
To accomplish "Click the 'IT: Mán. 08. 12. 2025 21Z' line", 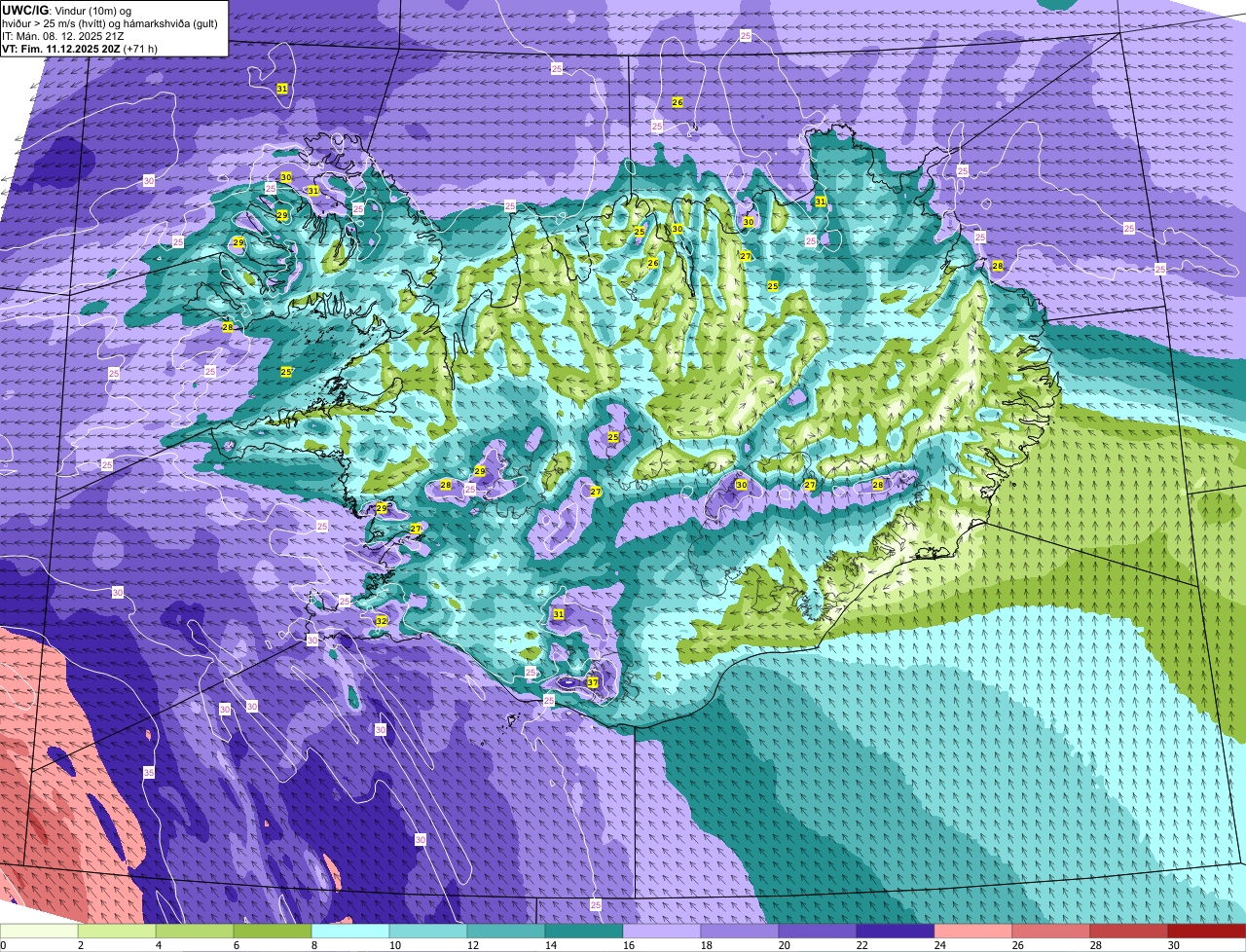I will point(64,35).
